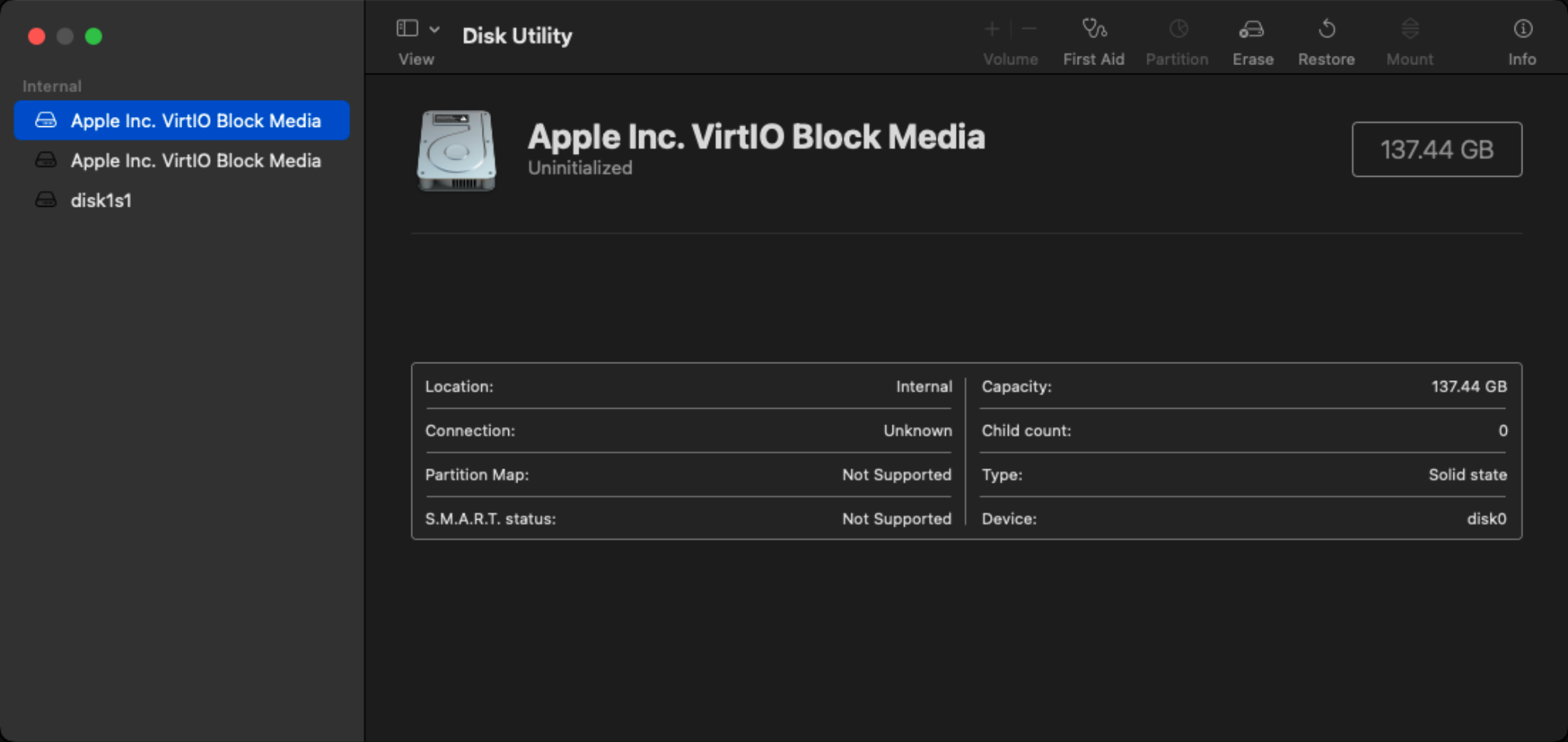This screenshot has width=1568, height=742.
Task: Select the Restore icon in the toolbar
Action: click(x=1326, y=39)
